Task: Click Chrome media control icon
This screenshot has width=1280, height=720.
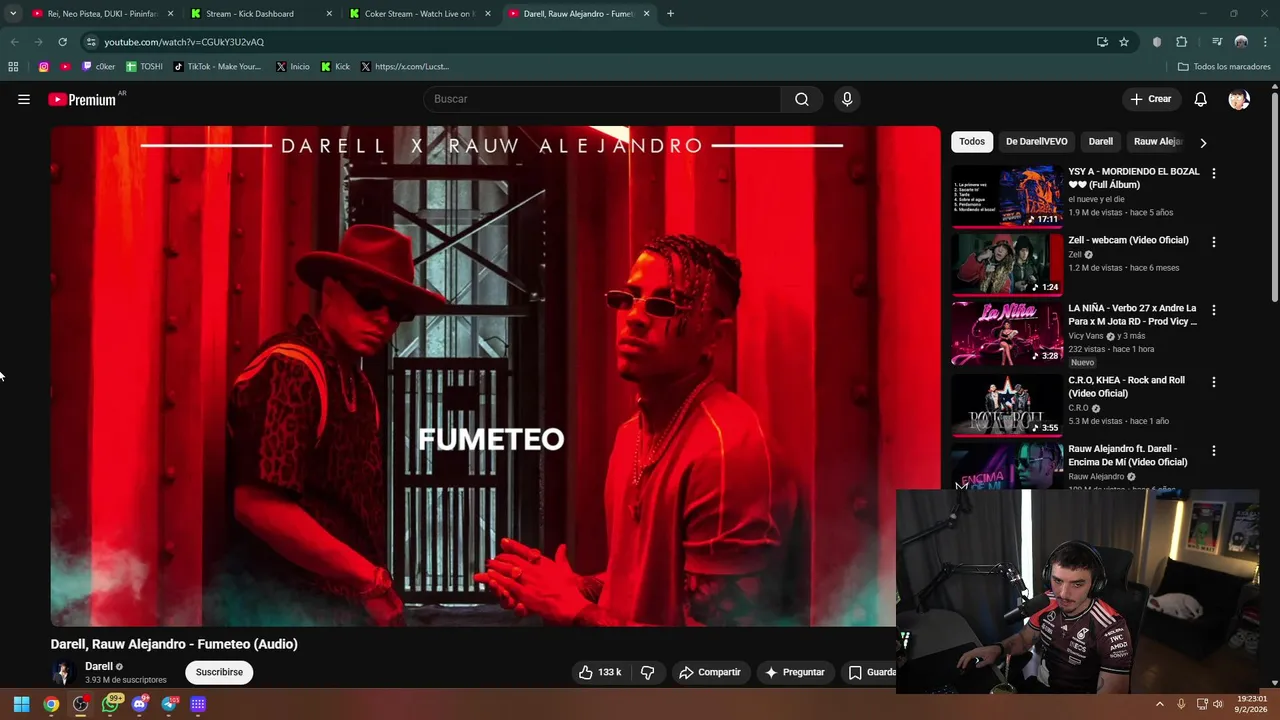Action: pos(1217,42)
